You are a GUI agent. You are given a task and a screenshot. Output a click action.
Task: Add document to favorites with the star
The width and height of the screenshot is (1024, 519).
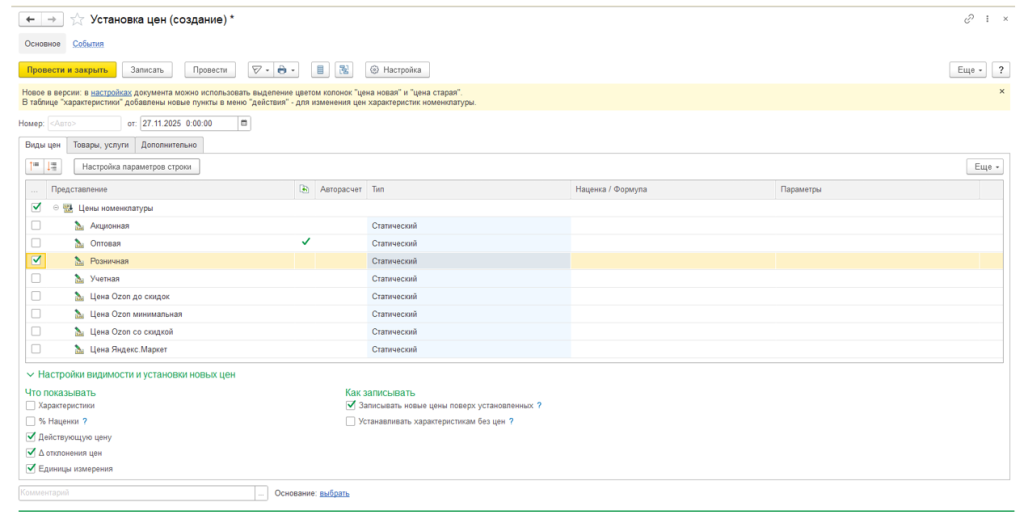click(x=77, y=20)
